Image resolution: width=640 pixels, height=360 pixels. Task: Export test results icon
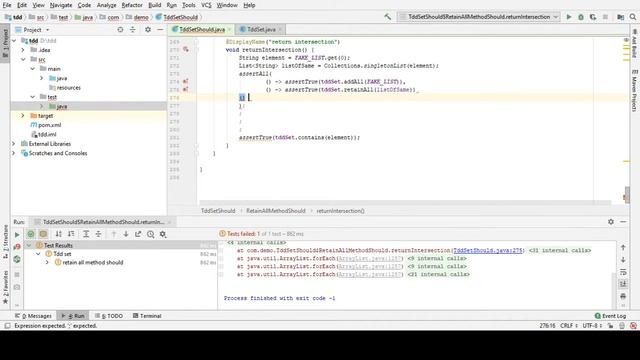(138, 234)
